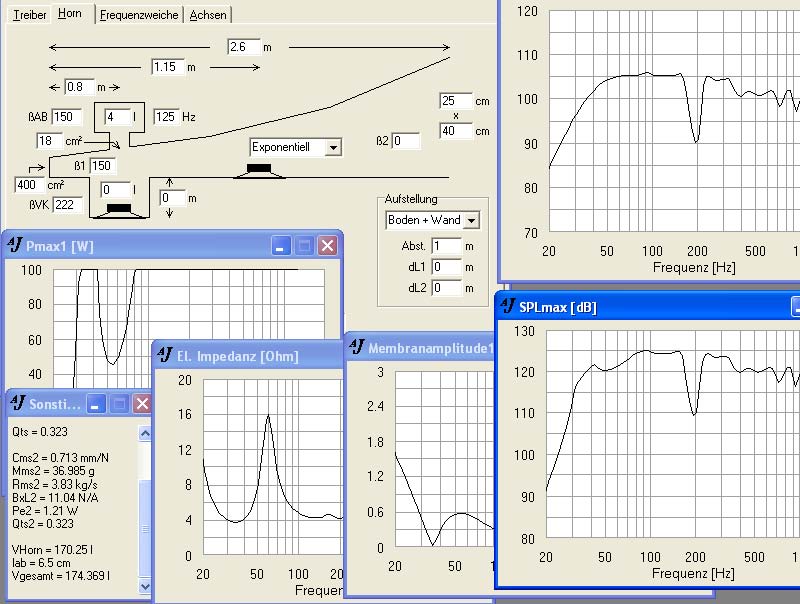Screen dimensions: 800x604
Task: Select the Horn tab
Action: pyautogui.click(x=70, y=13)
